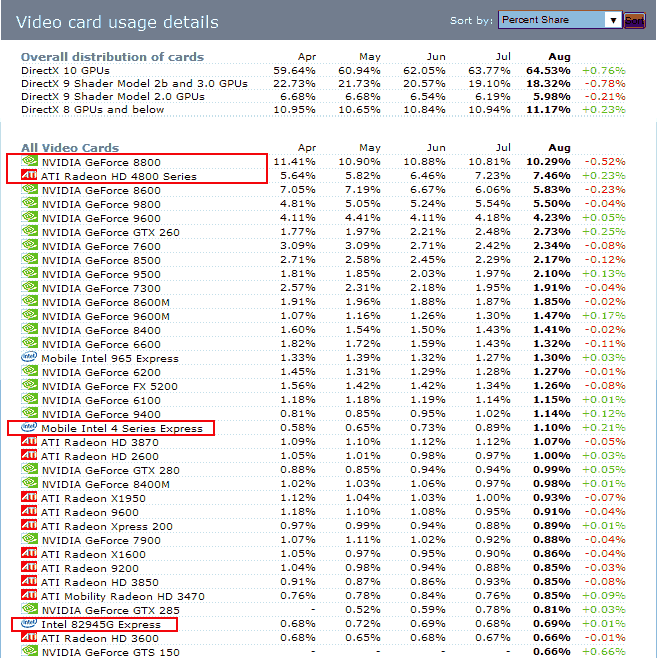Click Intel icon beside Mobile Intel 4 Series Express
Screen dimensions: 657x658
(x=29, y=427)
